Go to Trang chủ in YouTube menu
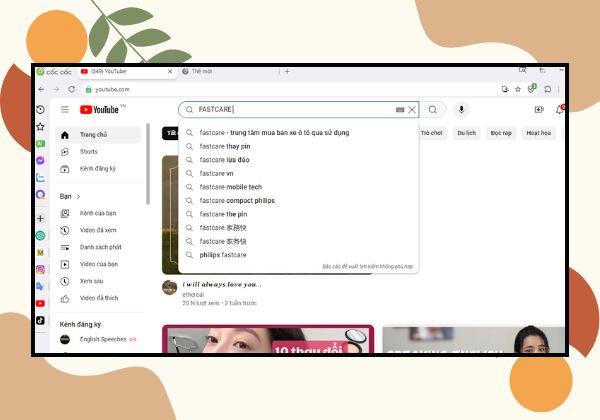 pos(98,135)
